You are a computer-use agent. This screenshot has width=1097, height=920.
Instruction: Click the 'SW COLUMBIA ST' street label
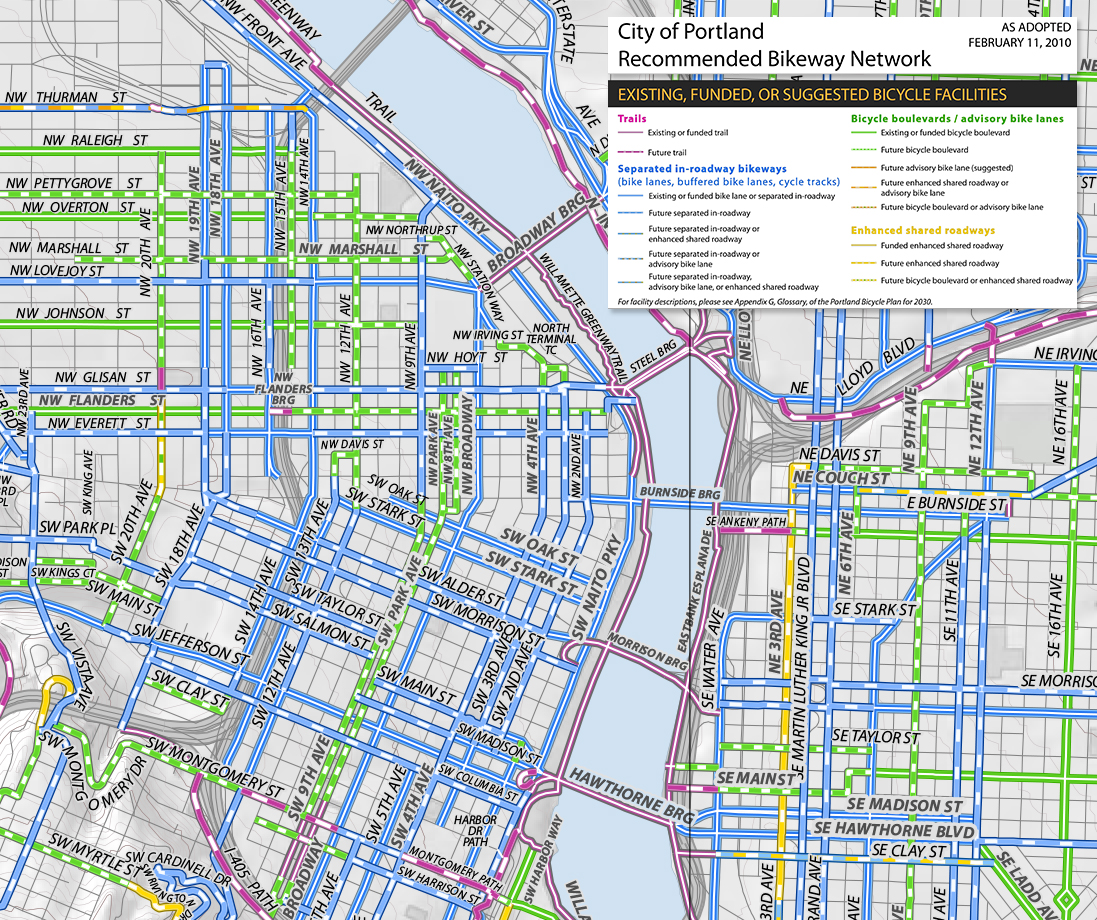(x=479, y=783)
